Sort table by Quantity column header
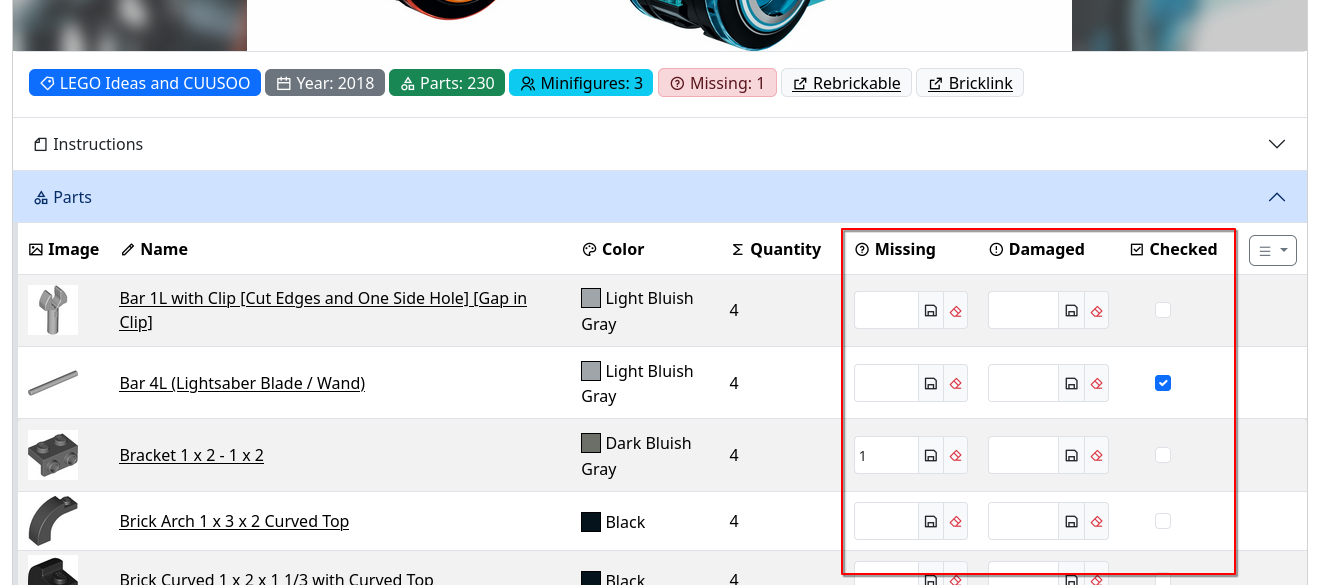 click(x=776, y=249)
